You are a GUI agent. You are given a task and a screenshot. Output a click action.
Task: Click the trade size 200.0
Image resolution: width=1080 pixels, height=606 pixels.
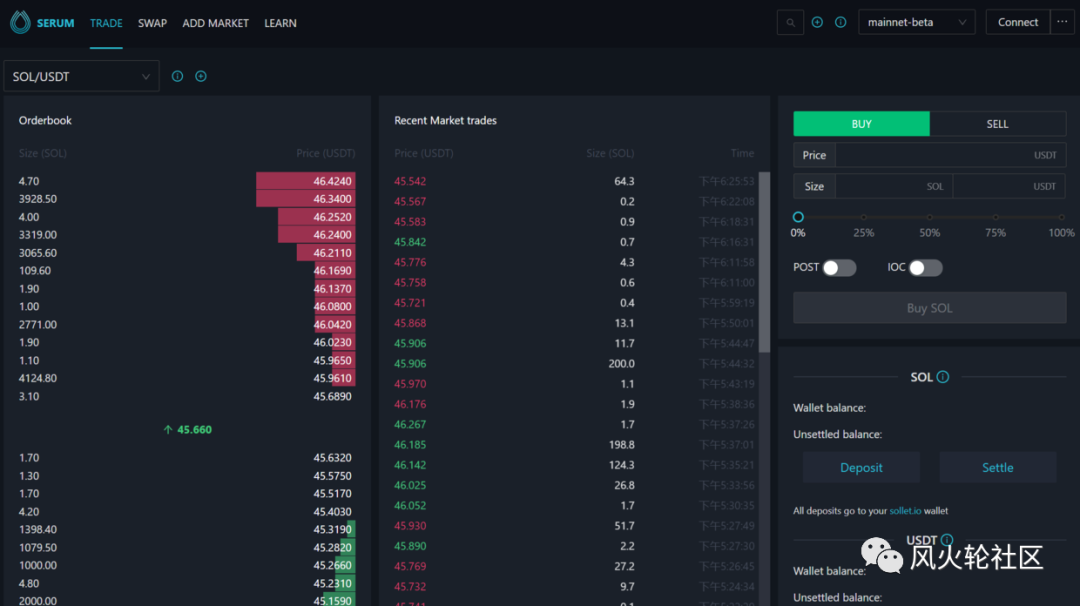click(621, 364)
